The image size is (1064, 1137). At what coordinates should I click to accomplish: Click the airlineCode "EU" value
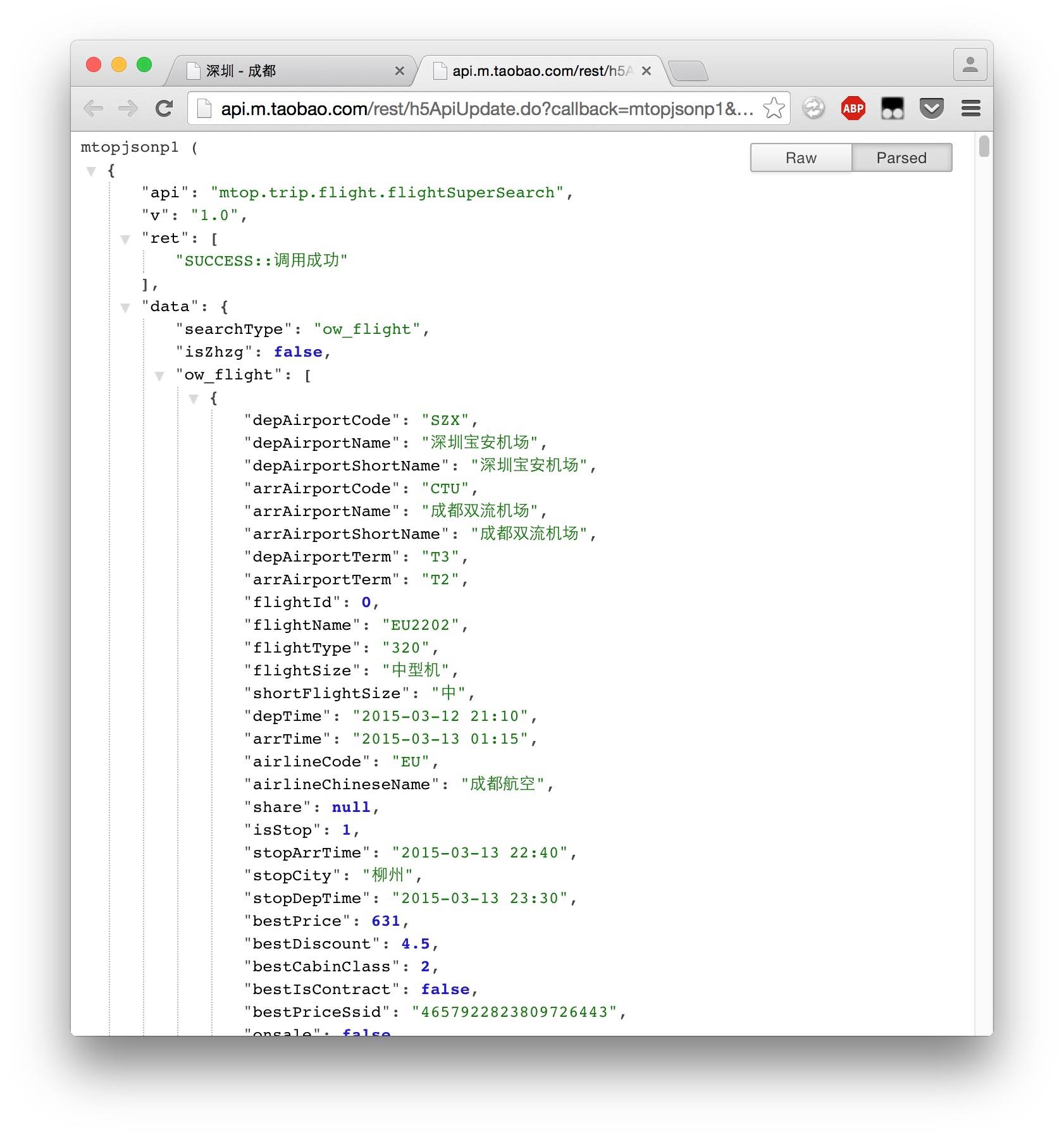(411, 762)
